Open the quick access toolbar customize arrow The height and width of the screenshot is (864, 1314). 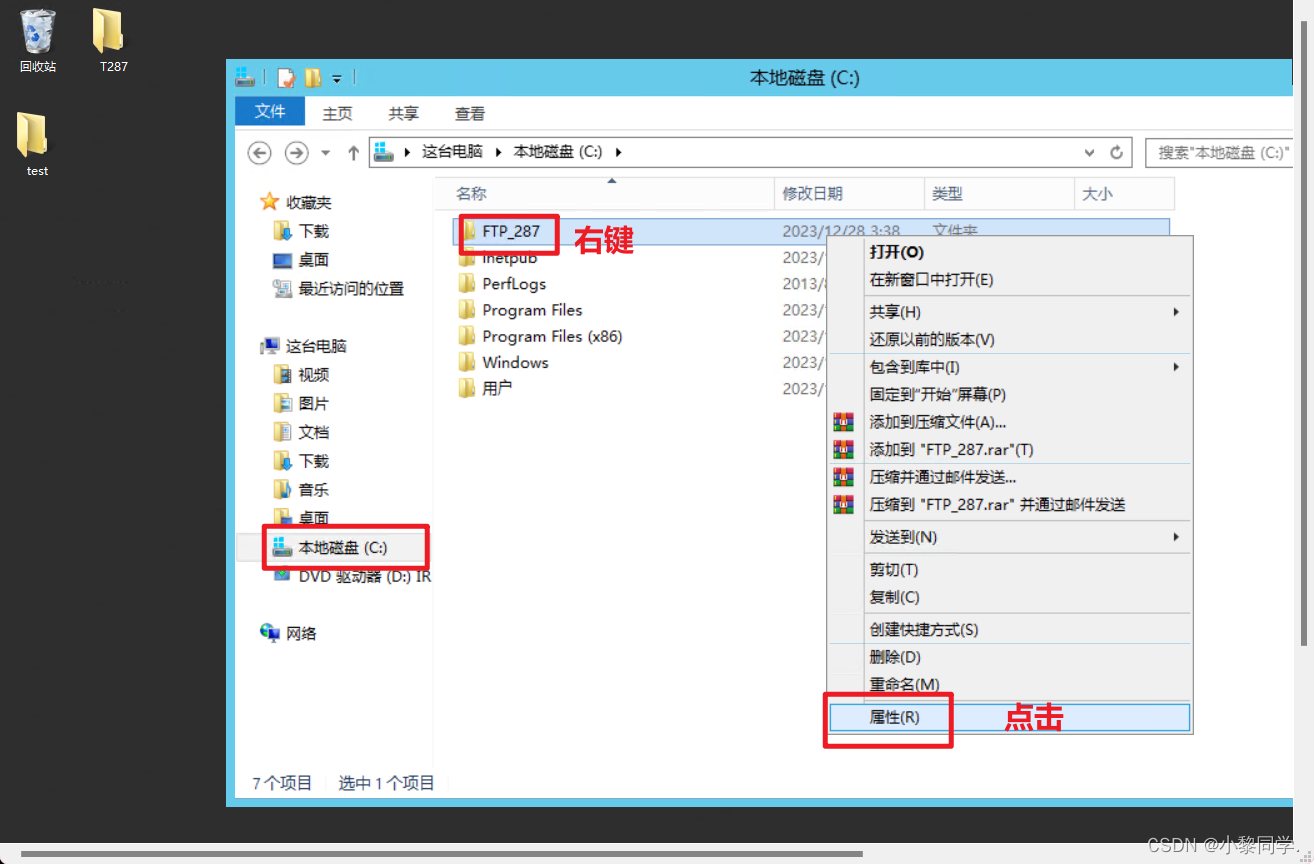point(337,78)
